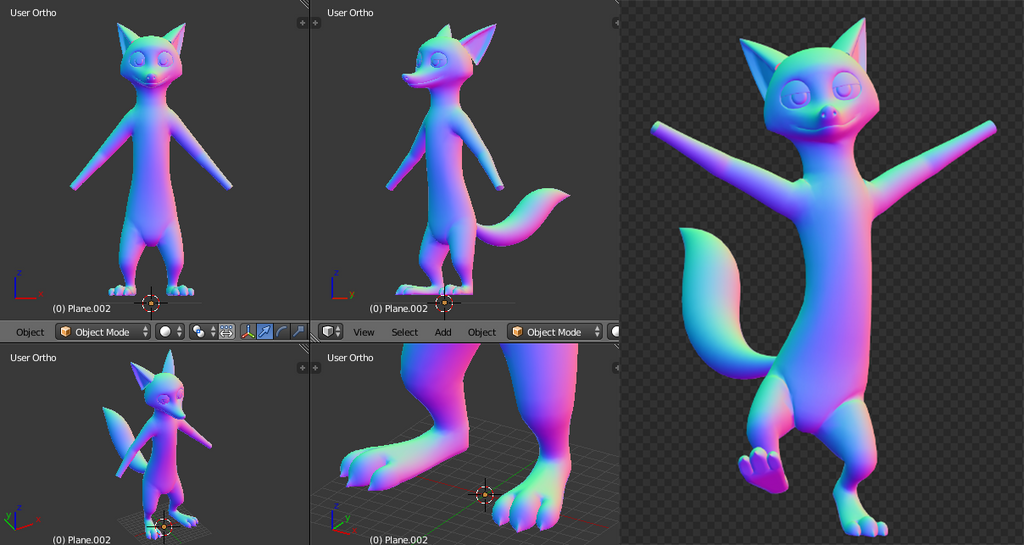This screenshot has height=545, width=1024.
Task: Open the Object menu in the right viewport header
Action: pyautogui.click(x=482, y=332)
